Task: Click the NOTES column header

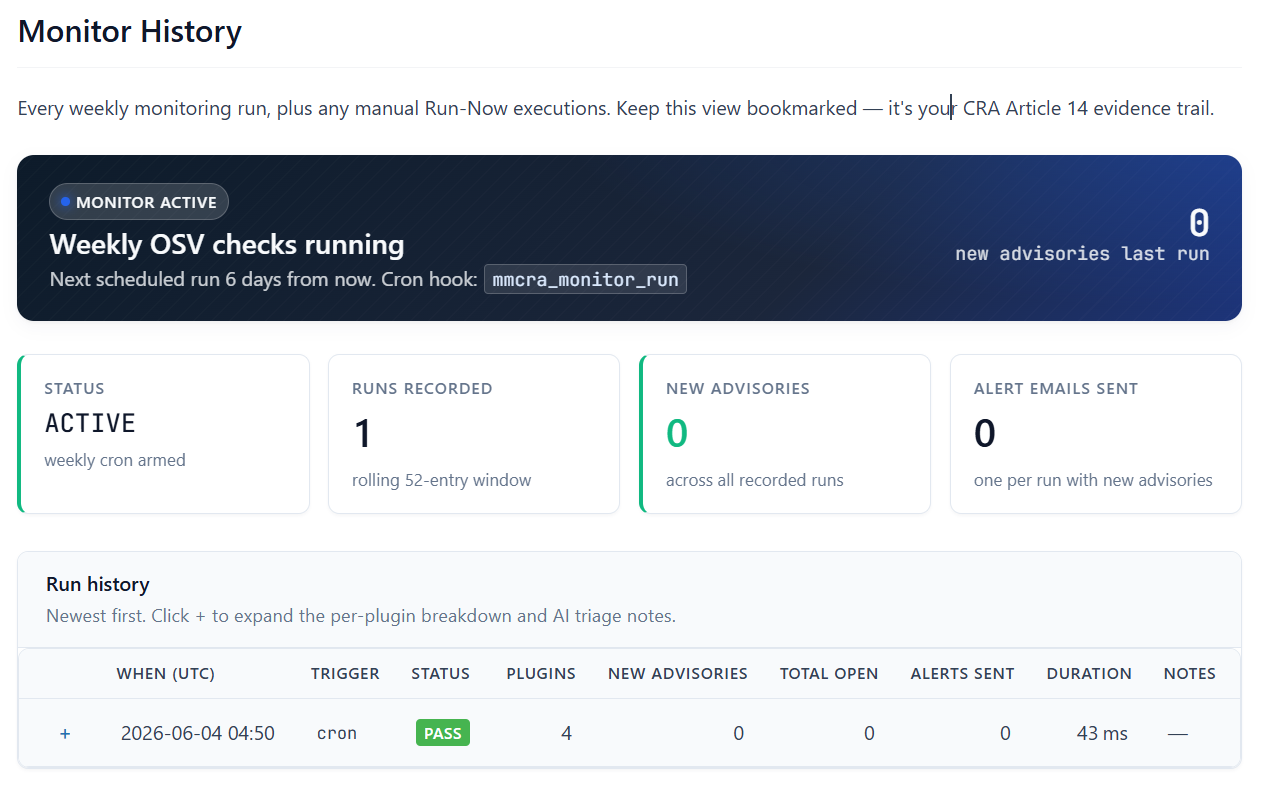Action: point(1190,673)
